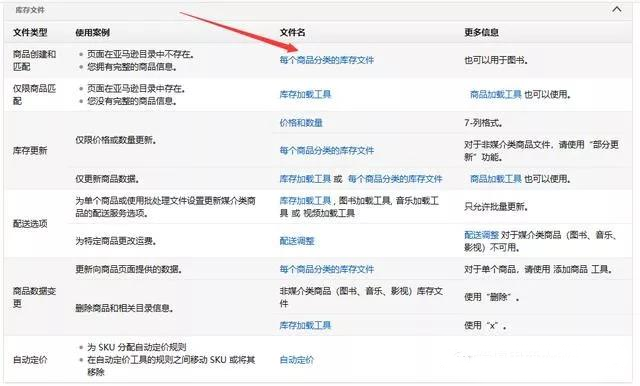Open 库存加载工具 link in the 使用 "x" row
The height and width of the screenshot is (386, 640).
(305, 326)
